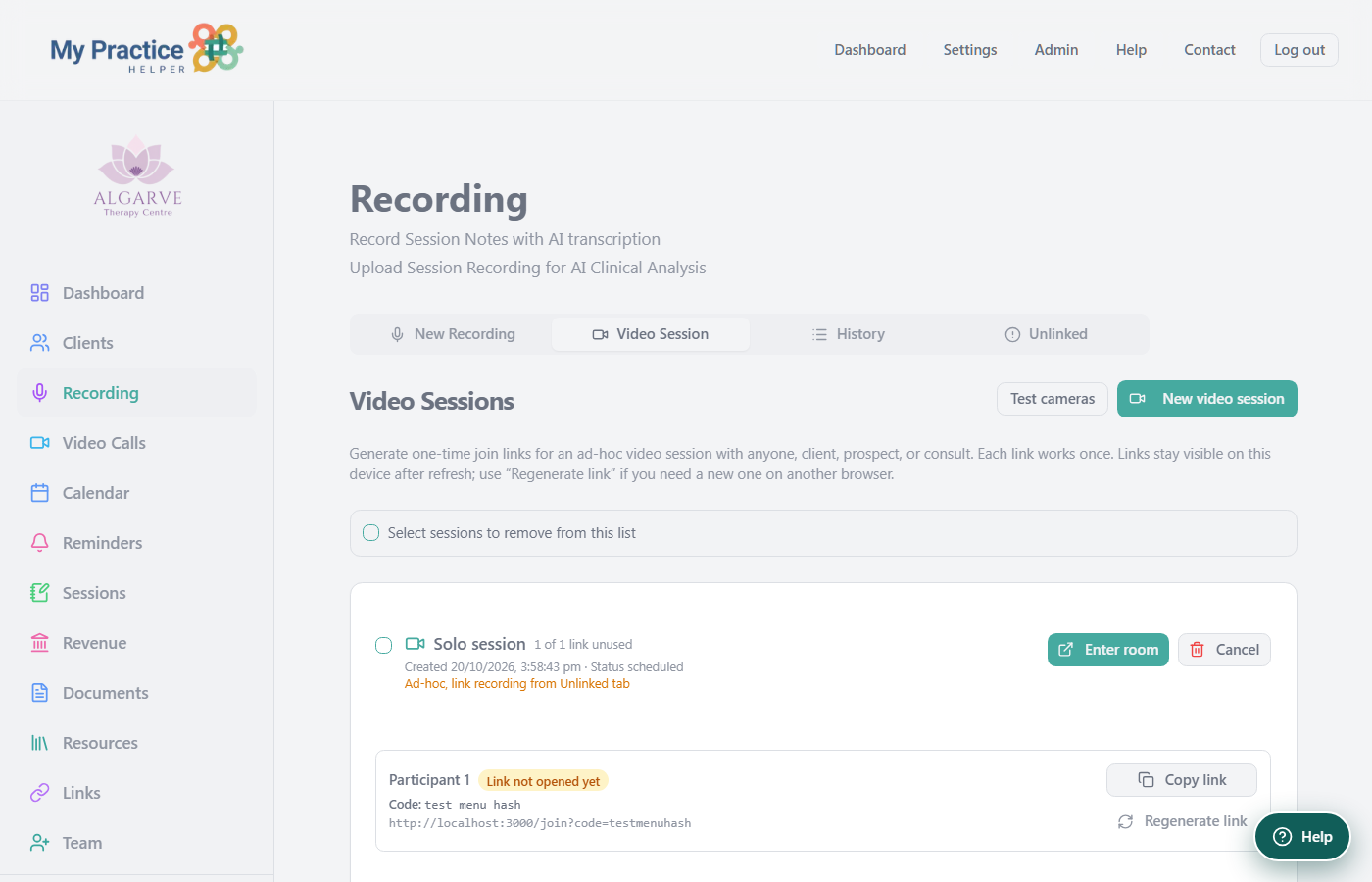Start a New video session
Viewport: 1372px width, 882px height.
click(x=1207, y=399)
